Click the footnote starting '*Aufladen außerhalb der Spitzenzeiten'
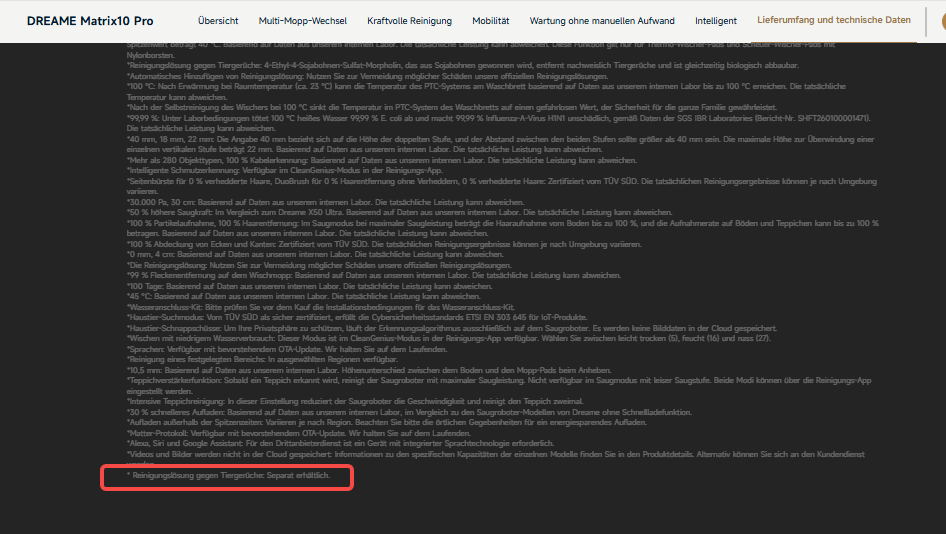 (x=387, y=422)
